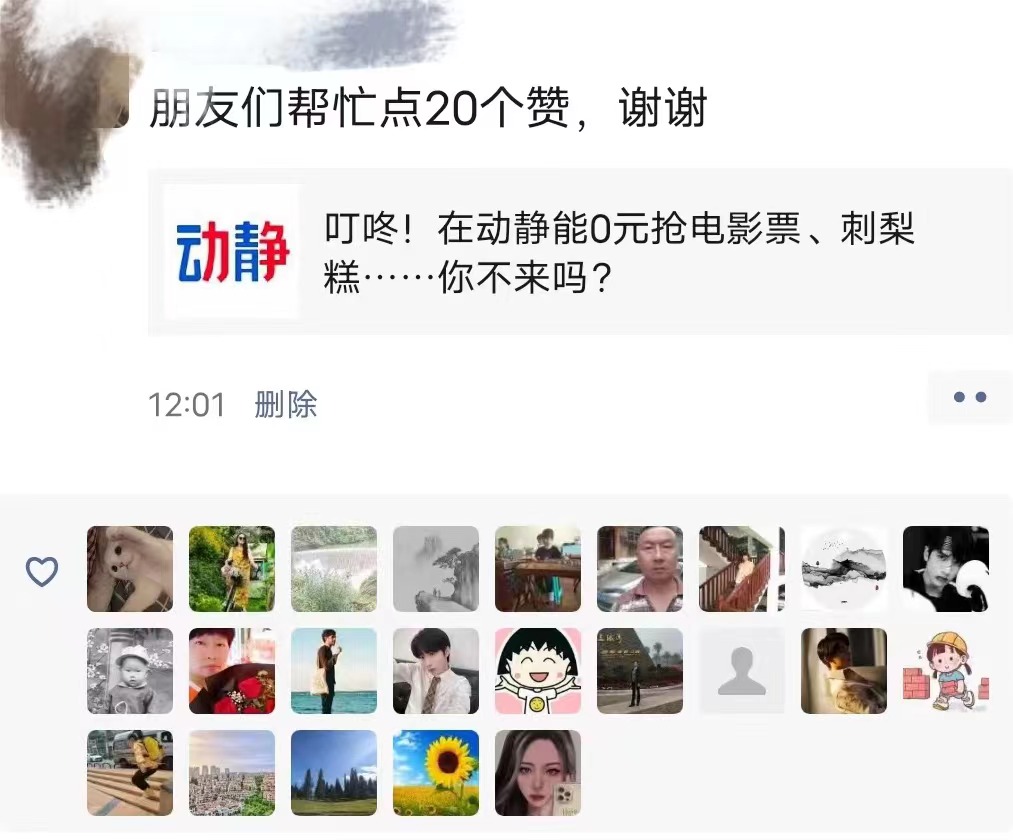
Task: Open the sunflower avatar liker profile
Action: pyautogui.click(x=436, y=773)
